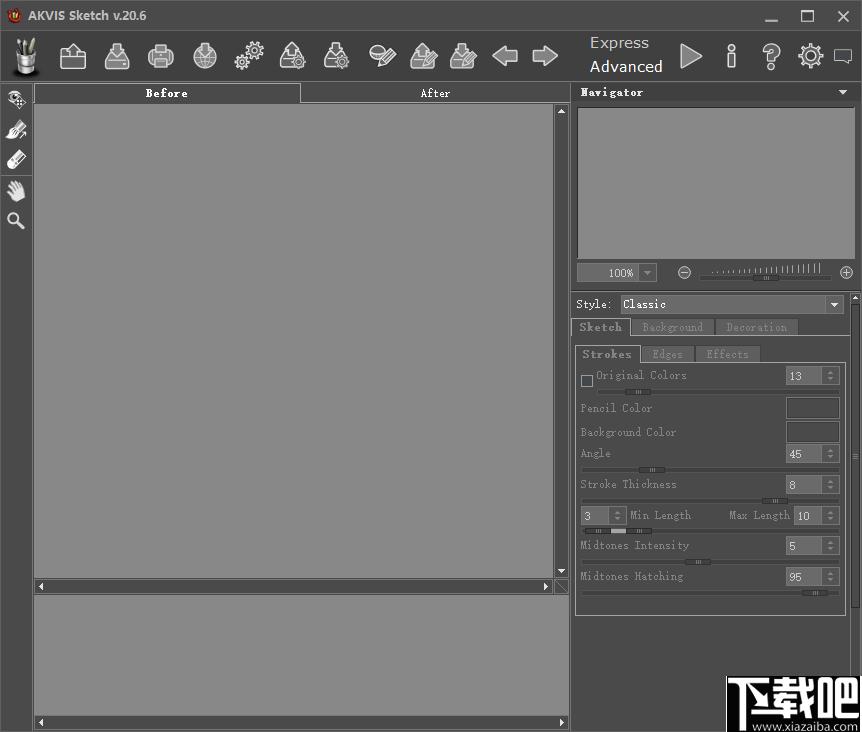
Task: Open an image with the upload tray icon
Action: click(73, 56)
